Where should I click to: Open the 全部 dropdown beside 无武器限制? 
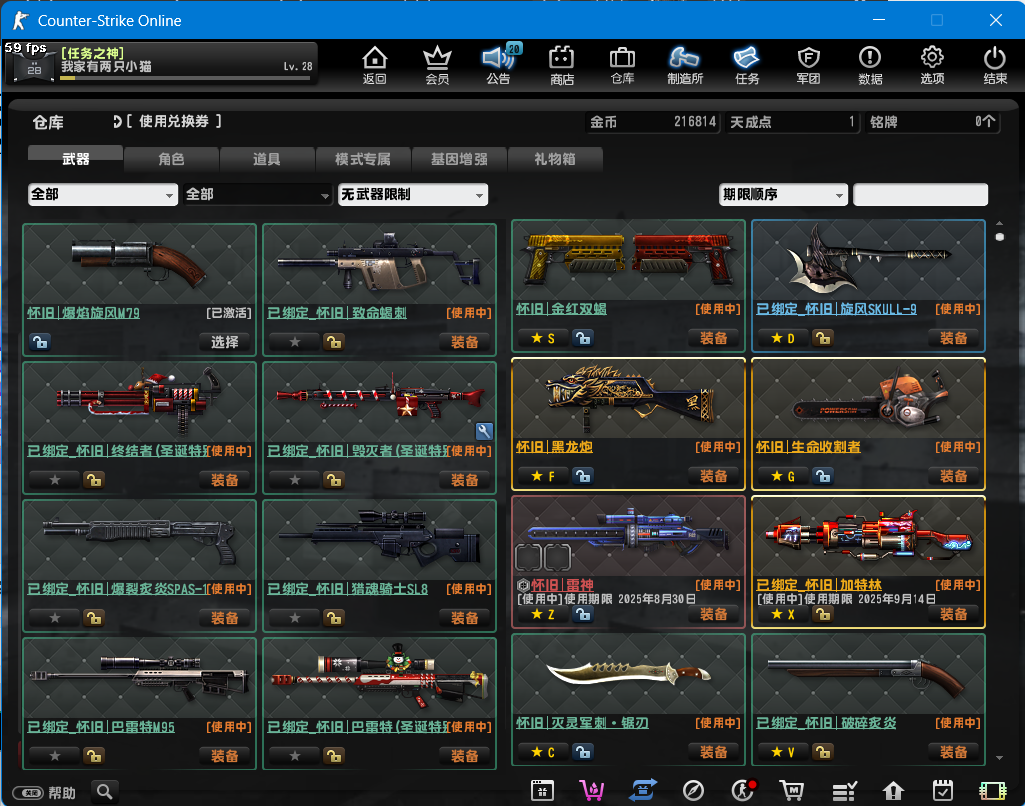[x=257, y=194]
